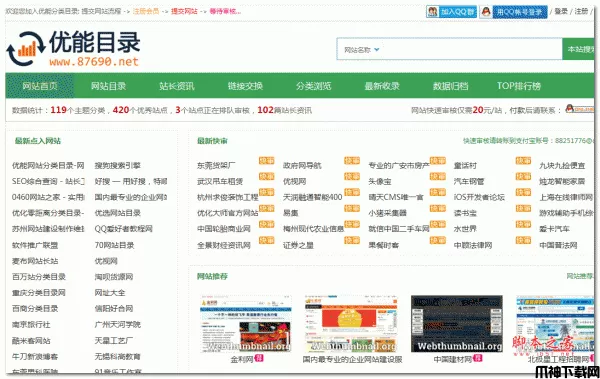
Task: Click the 登录 link at top right
Action: click(x=561, y=11)
